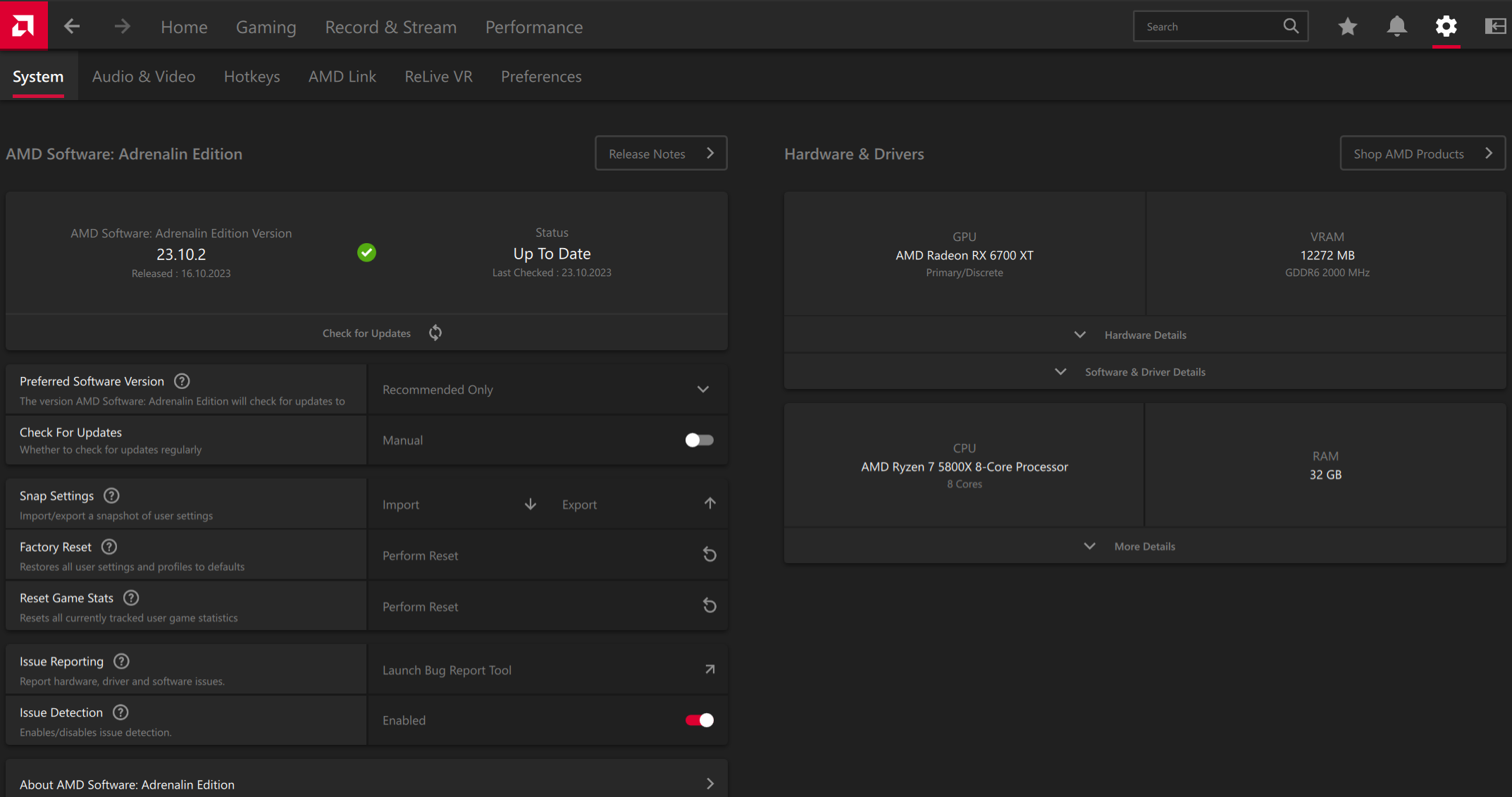Click the sidebar panel toggle icon
Screen dimensions: 1512x797
point(1494,27)
